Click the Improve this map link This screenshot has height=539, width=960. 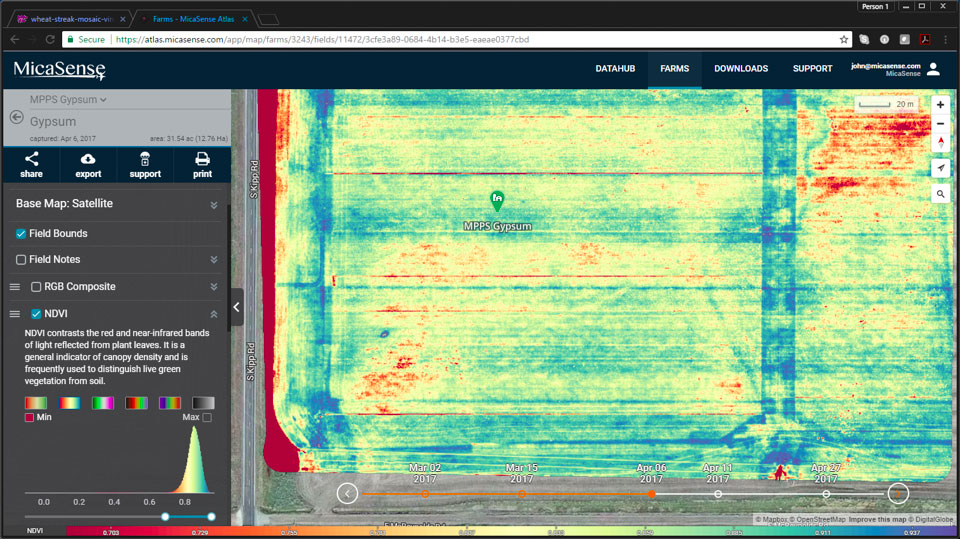point(877,520)
